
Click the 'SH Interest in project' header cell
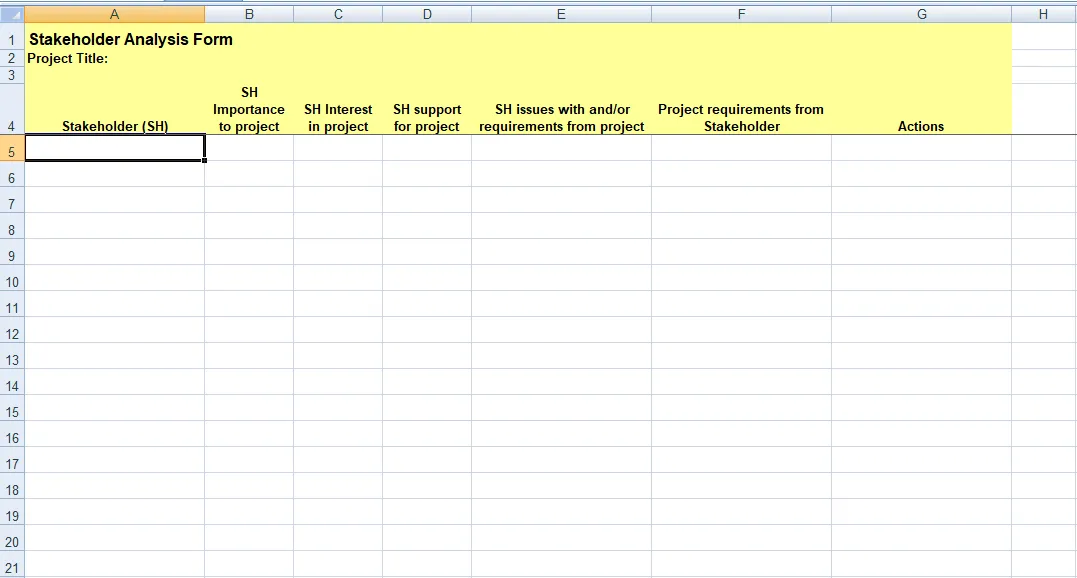tap(338, 108)
